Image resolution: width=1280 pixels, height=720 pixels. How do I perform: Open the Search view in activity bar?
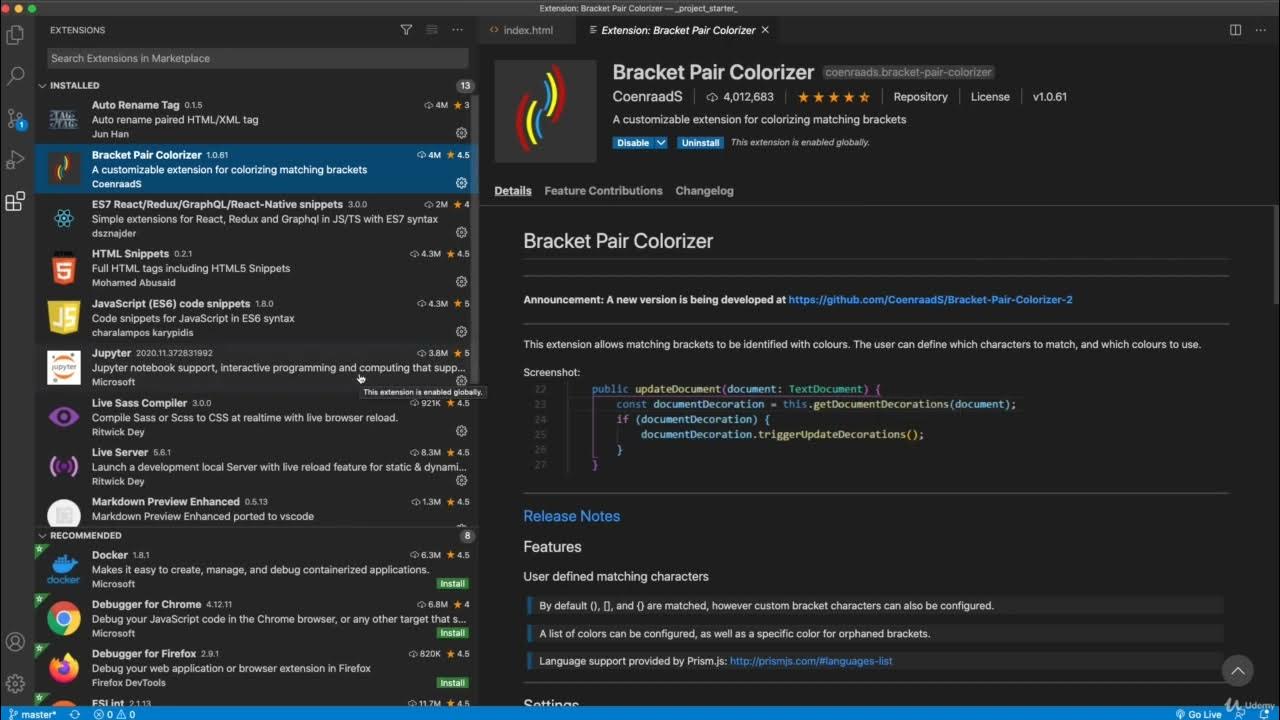point(15,75)
